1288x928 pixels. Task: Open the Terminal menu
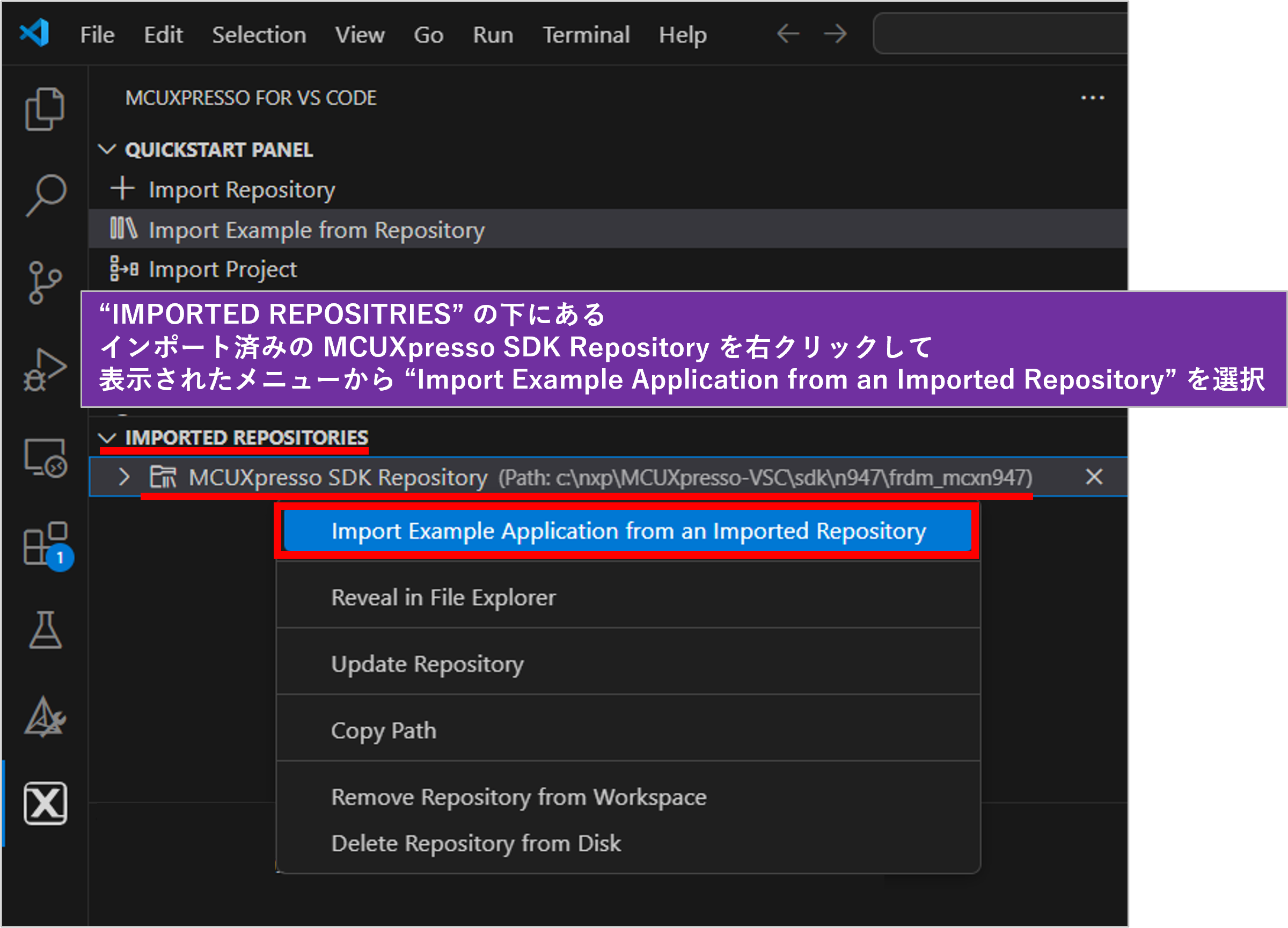pos(586,35)
